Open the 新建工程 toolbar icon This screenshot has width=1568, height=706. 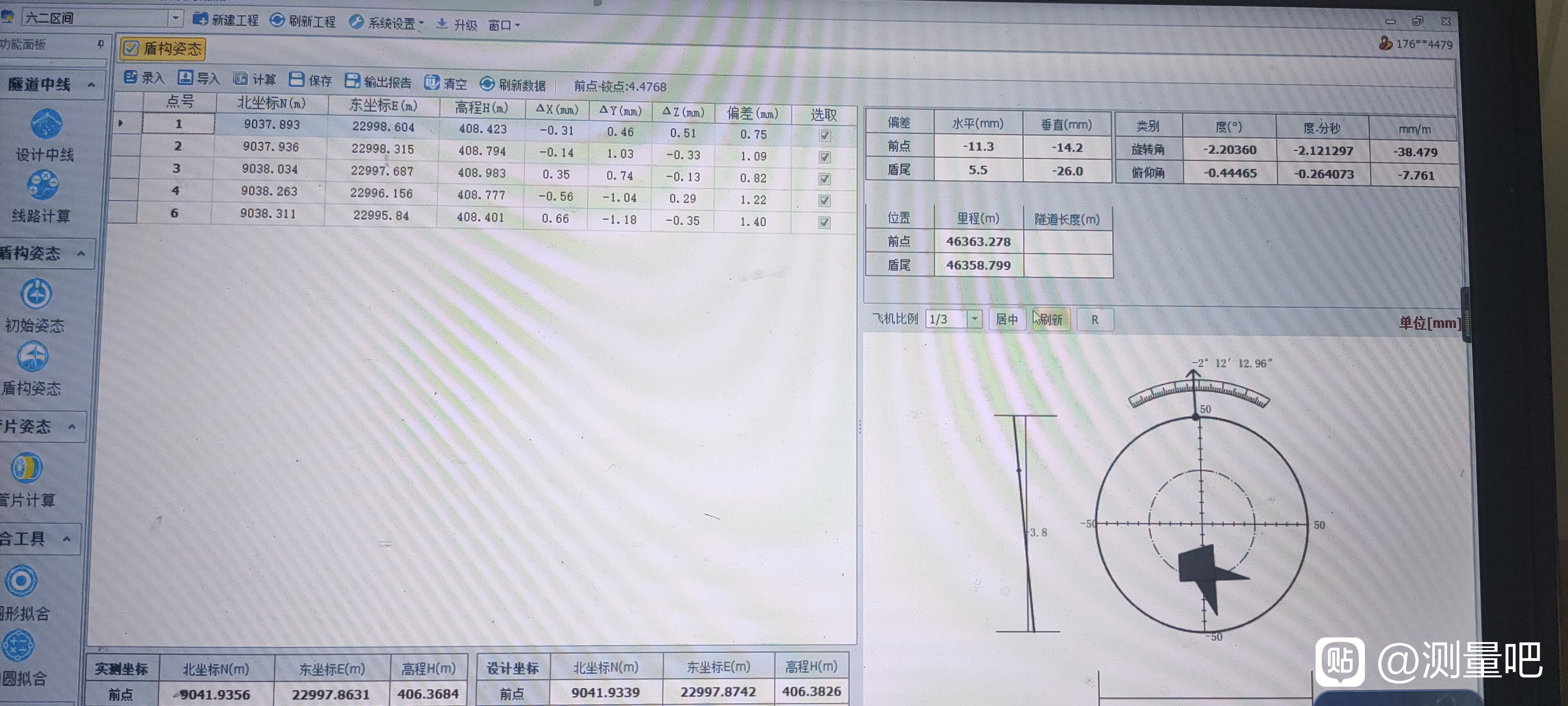(200, 20)
